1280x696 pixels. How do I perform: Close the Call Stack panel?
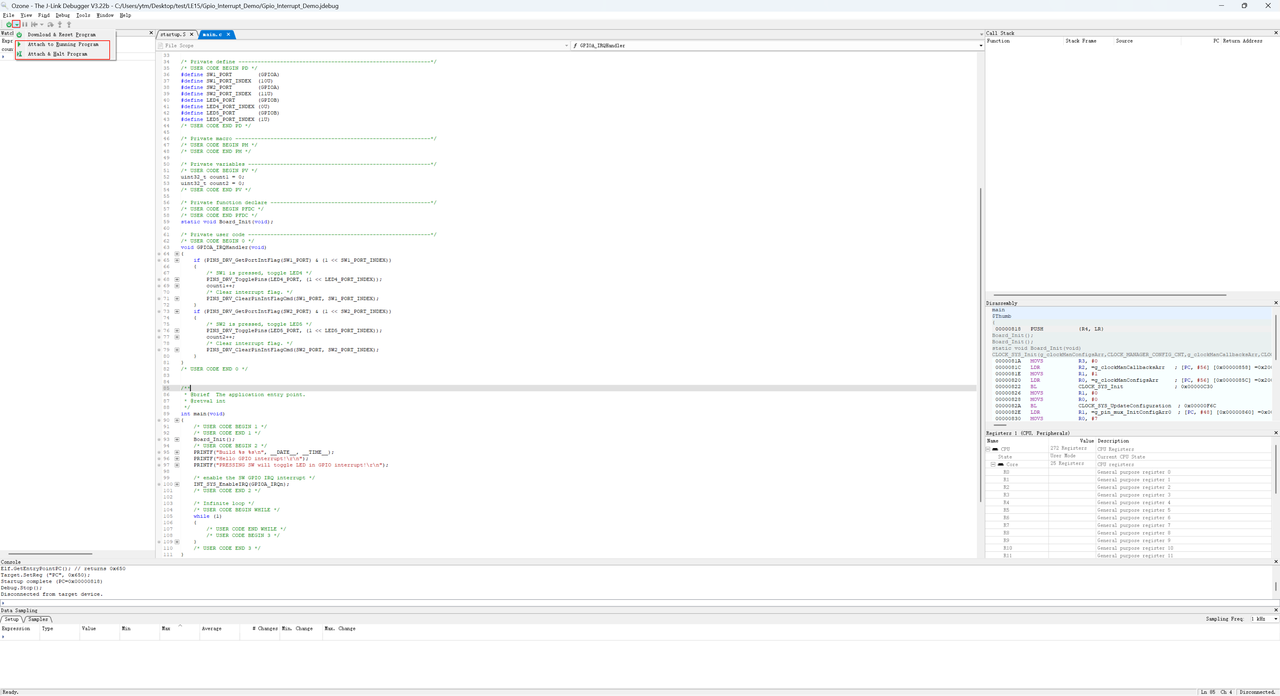pyautogui.click(x=1275, y=33)
